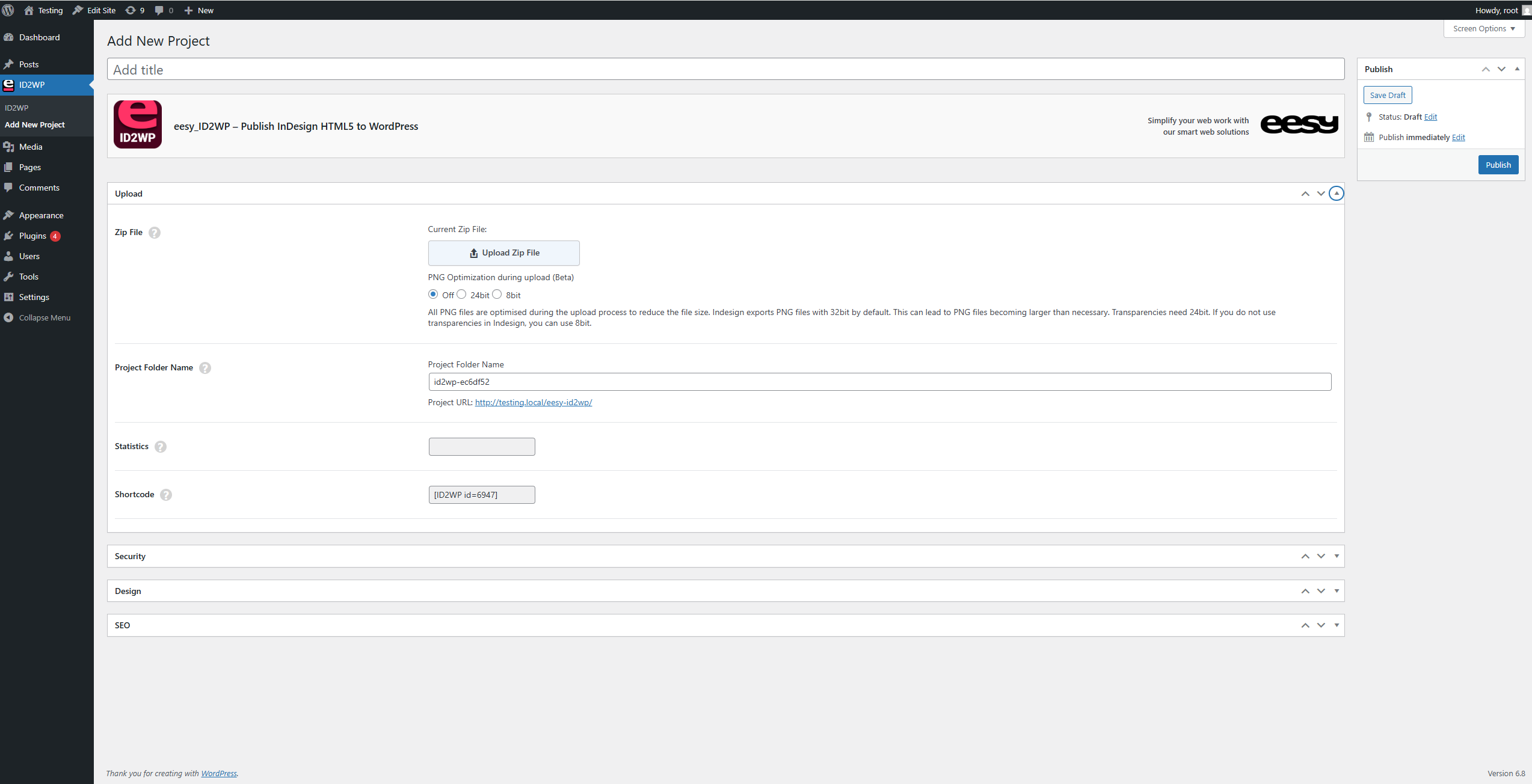Select the ID2WP top-level sidebar menu

pos(47,85)
